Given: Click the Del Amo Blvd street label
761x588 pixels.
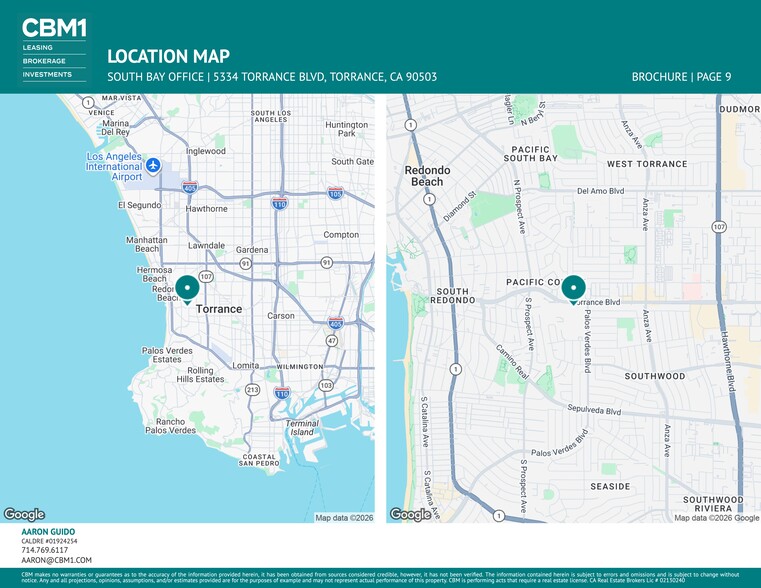Looking at the screenshot, I should (x=600, y=190).
